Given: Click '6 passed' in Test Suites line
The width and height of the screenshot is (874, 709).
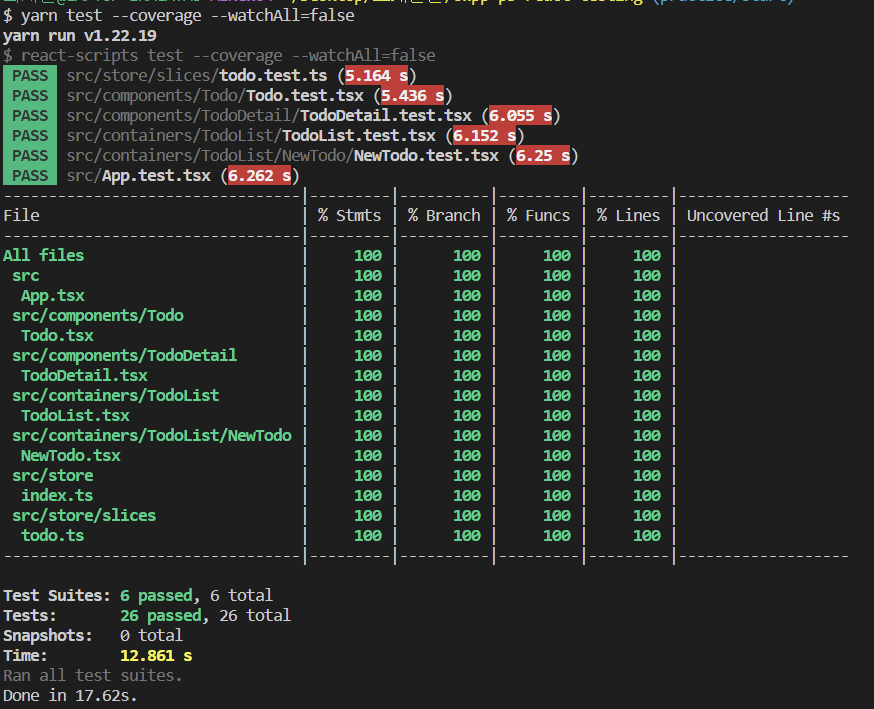Looking at the screenshot, I should click(156, 596).
